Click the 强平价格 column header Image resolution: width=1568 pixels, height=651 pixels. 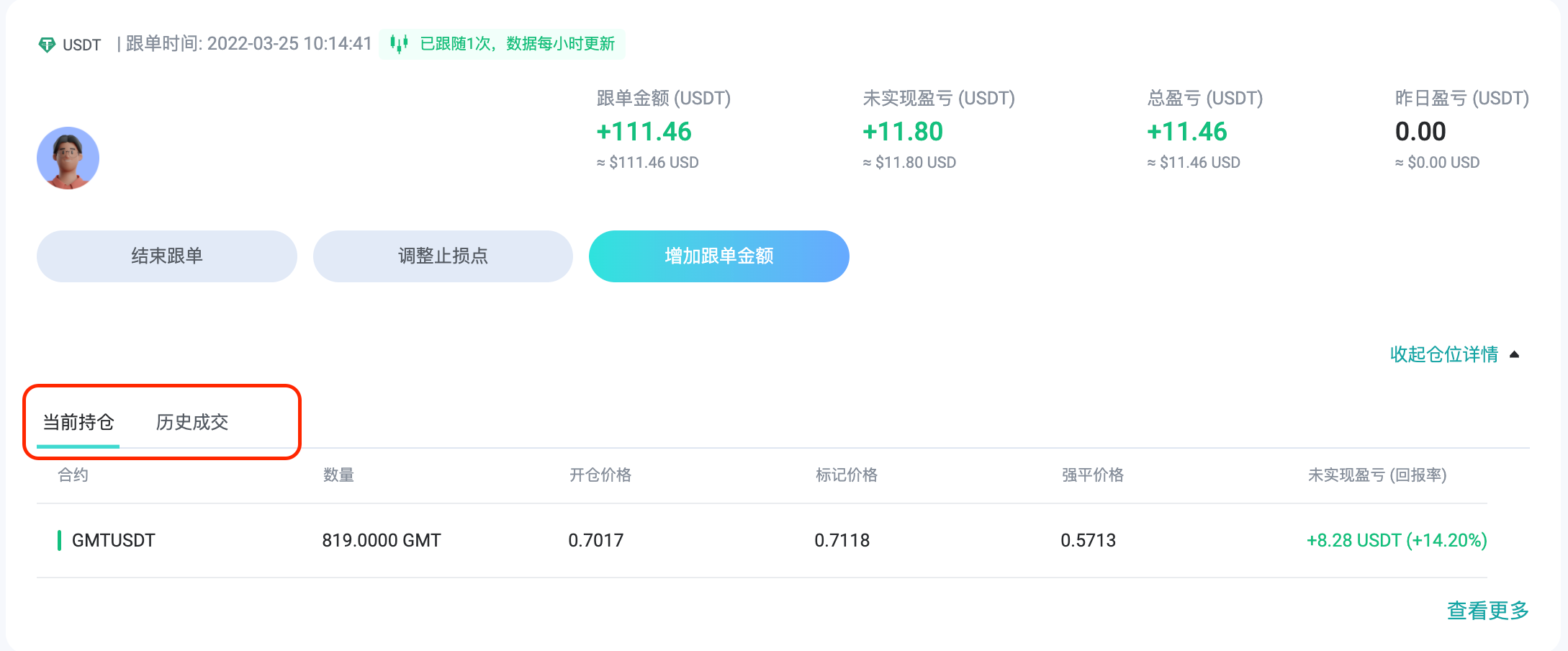1094,475
